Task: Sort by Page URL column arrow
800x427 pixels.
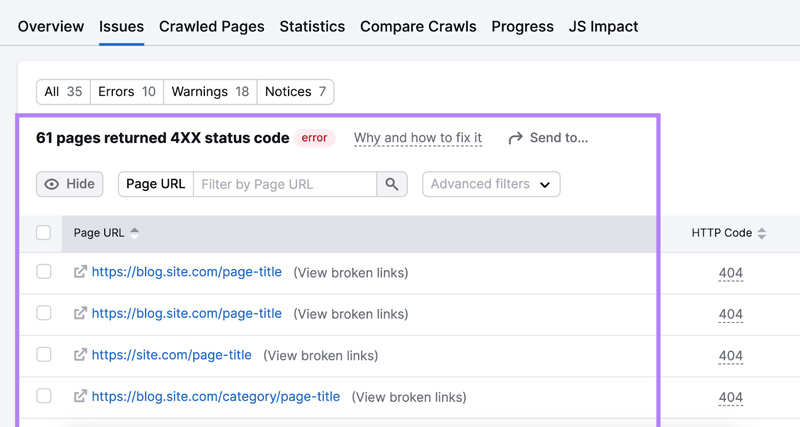Action: pyautogui.click(x=135, y=233)
